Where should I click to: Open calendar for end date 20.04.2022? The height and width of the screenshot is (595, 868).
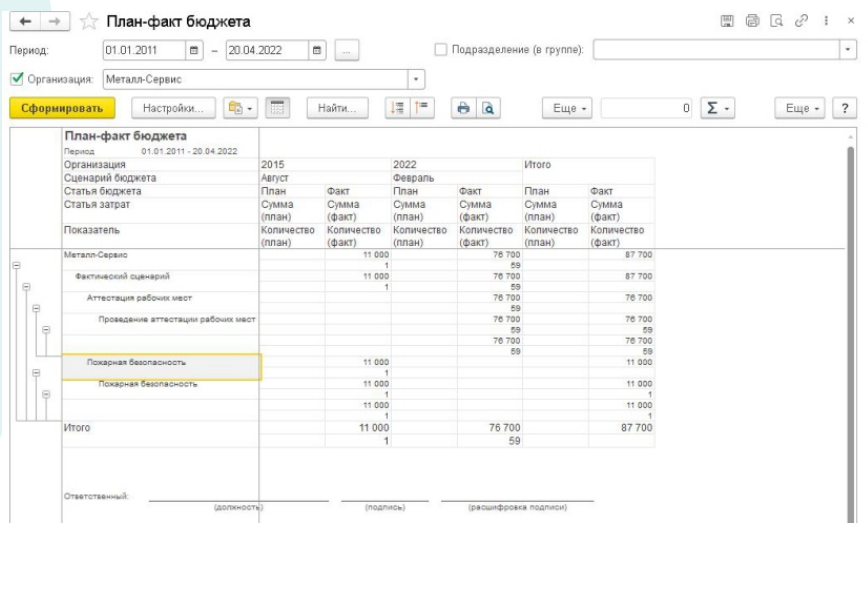[317, 50]
